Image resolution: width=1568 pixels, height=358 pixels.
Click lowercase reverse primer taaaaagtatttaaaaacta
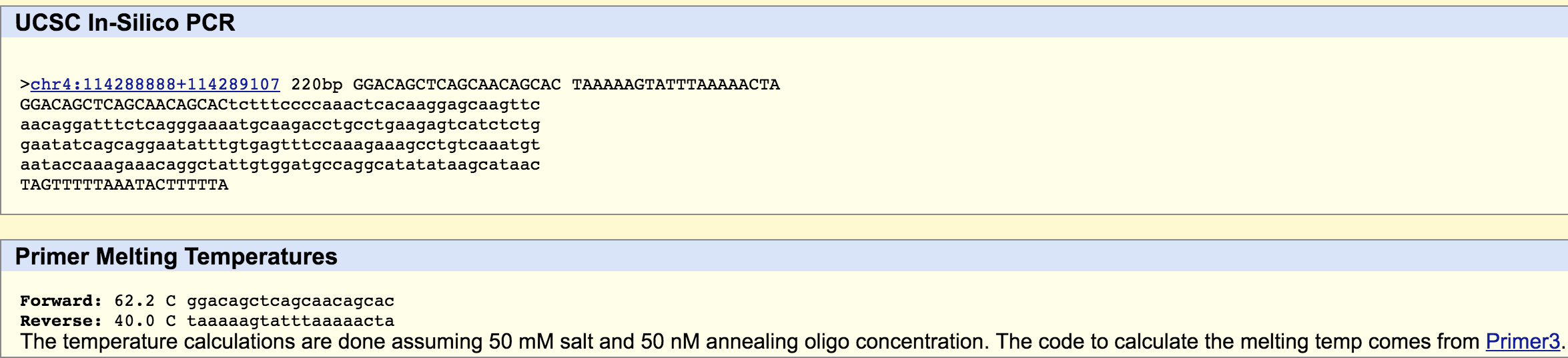click(x=290, y=321)
